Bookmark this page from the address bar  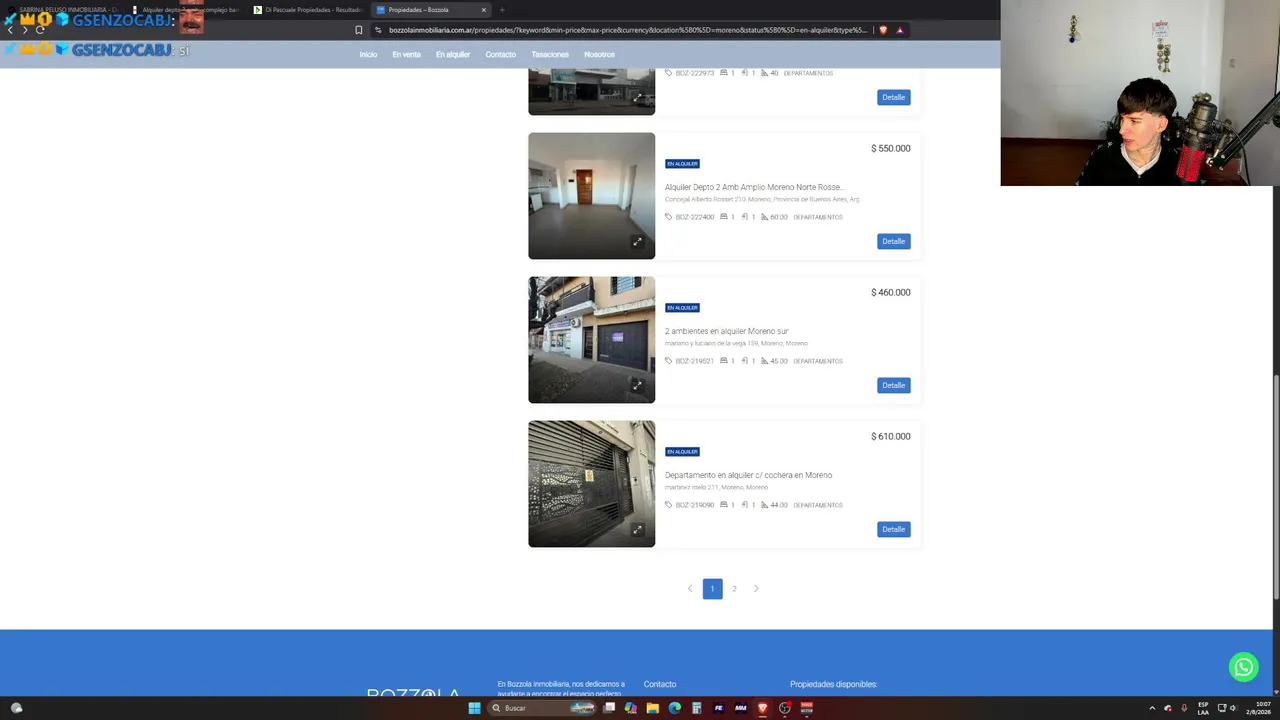(x=359, y=30)
